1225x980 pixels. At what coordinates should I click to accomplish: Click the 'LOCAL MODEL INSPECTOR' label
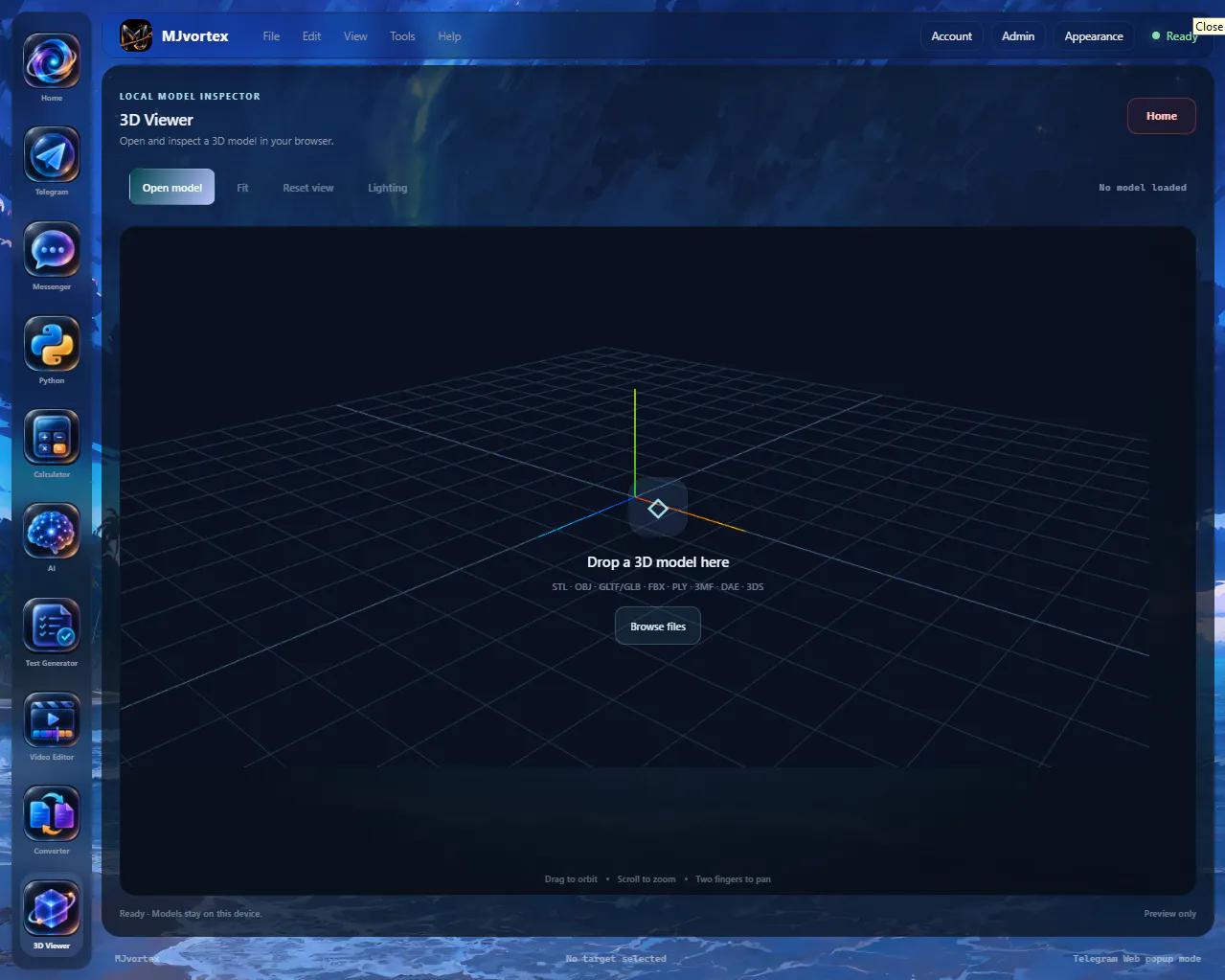[190, 97]
